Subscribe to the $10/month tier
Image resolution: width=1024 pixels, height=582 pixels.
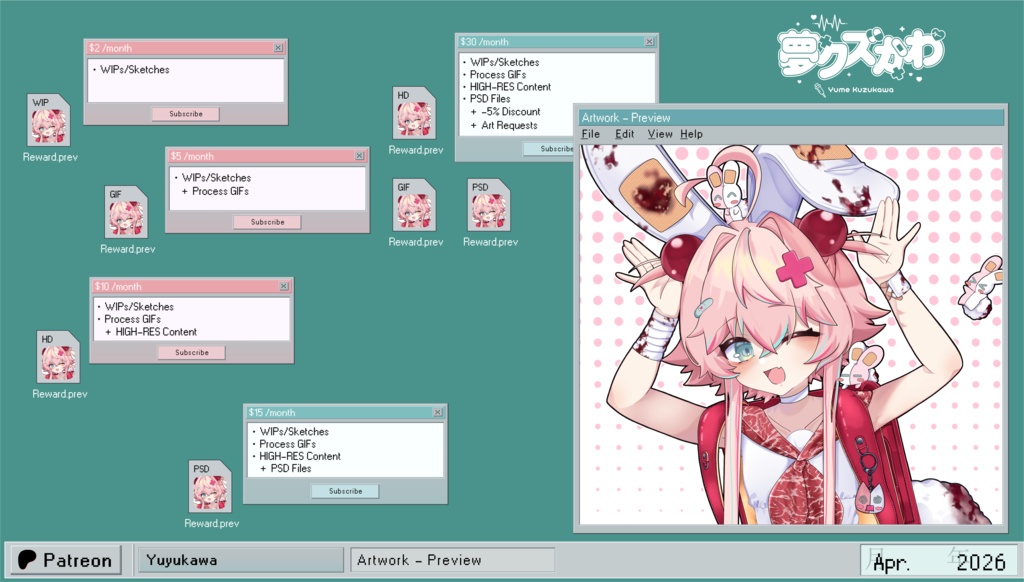click(x=191, y=352)
